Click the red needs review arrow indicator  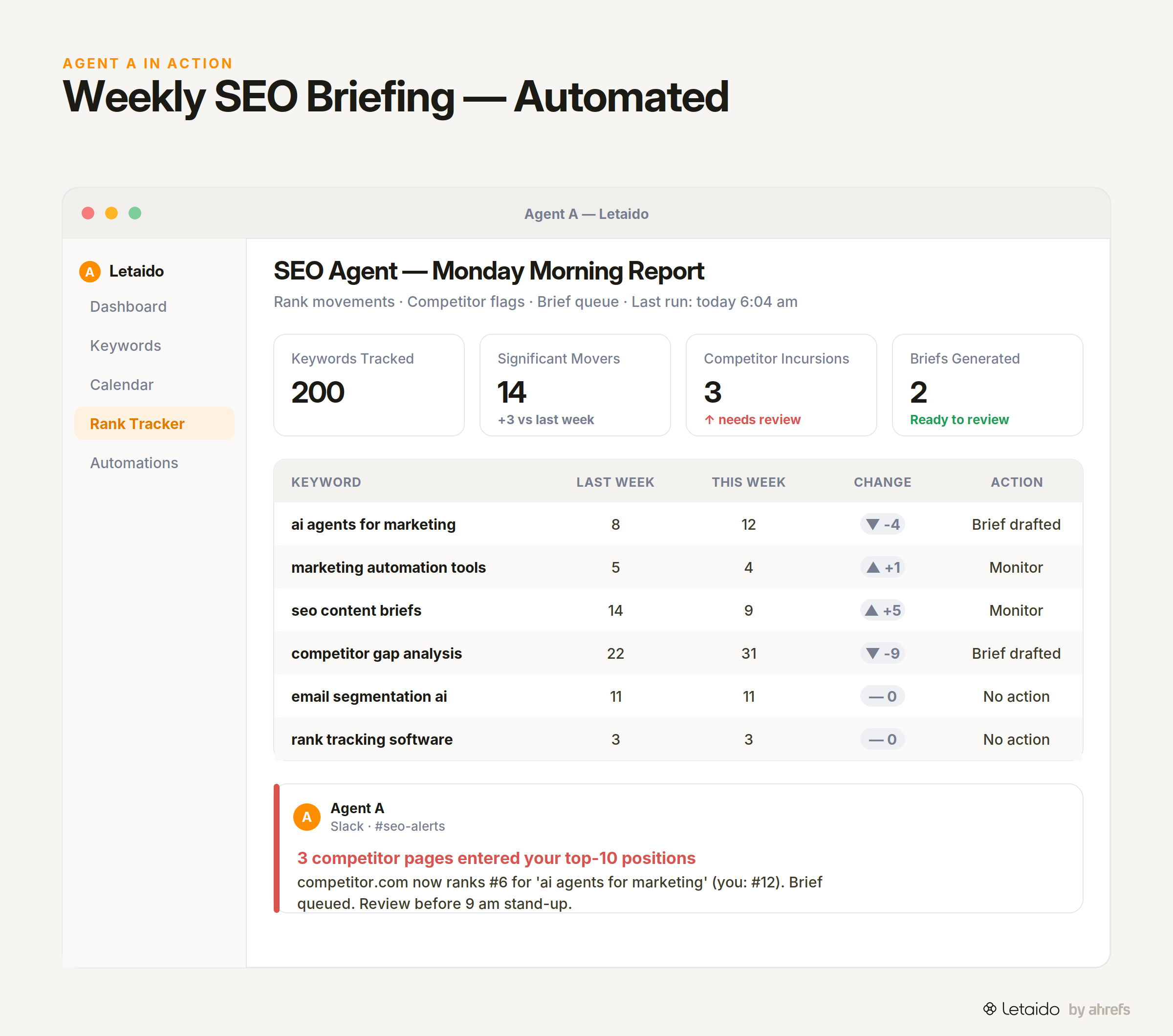(709, 420)
